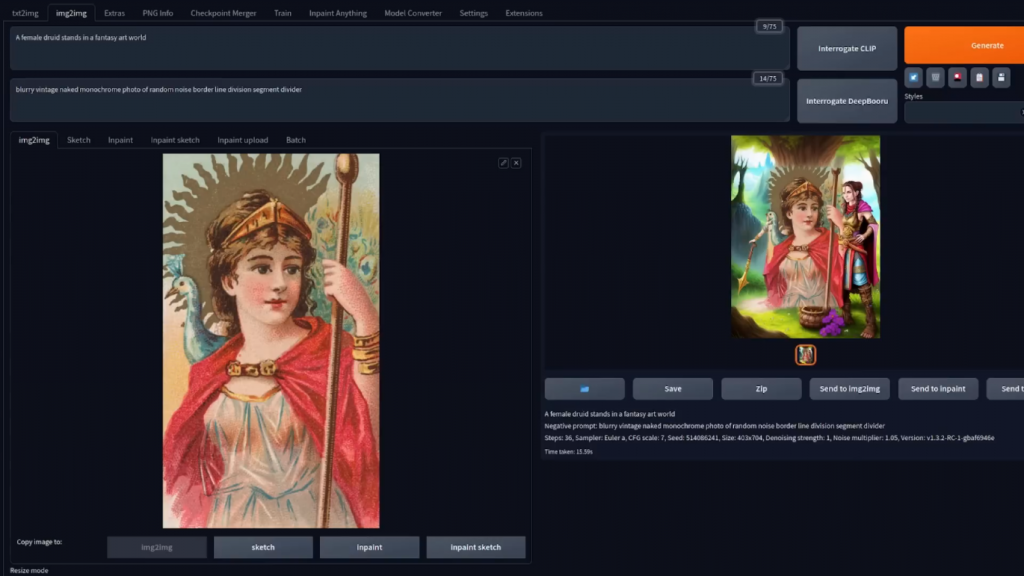Download the result with the Zip button
This screenshot has width=1024, height=576.
click(x=761, y=389)
